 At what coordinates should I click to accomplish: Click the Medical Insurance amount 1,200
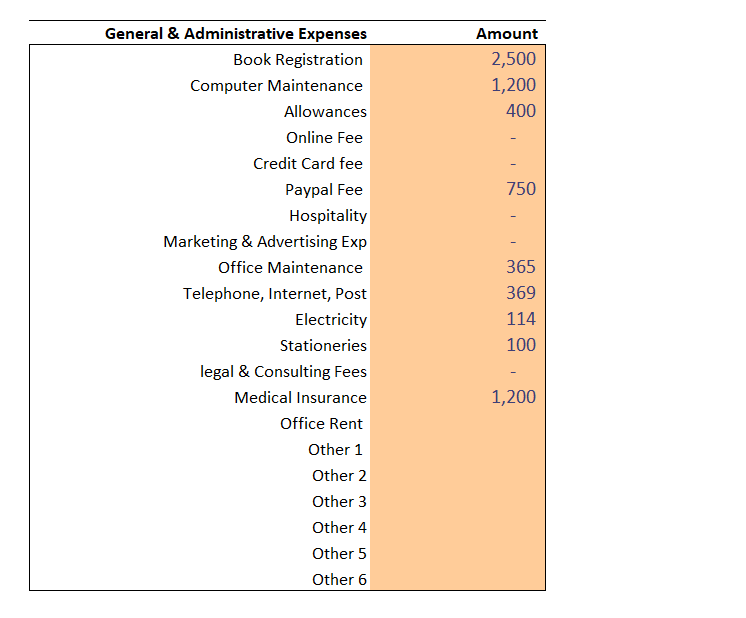point(513,397)
